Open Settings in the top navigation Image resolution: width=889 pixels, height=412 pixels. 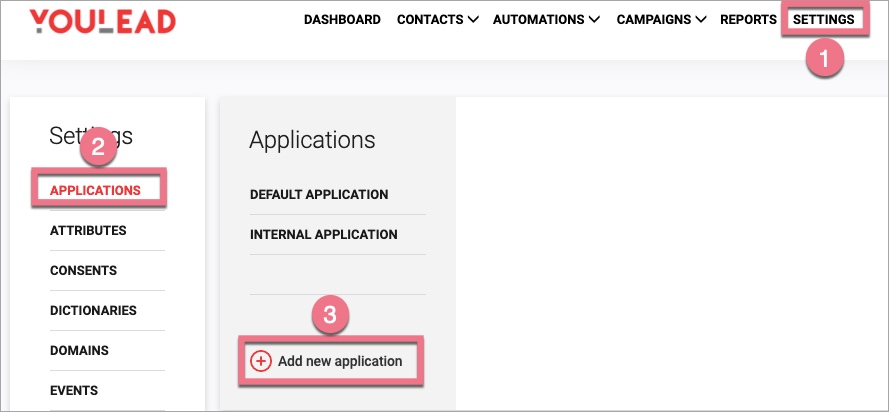point(823,19)
